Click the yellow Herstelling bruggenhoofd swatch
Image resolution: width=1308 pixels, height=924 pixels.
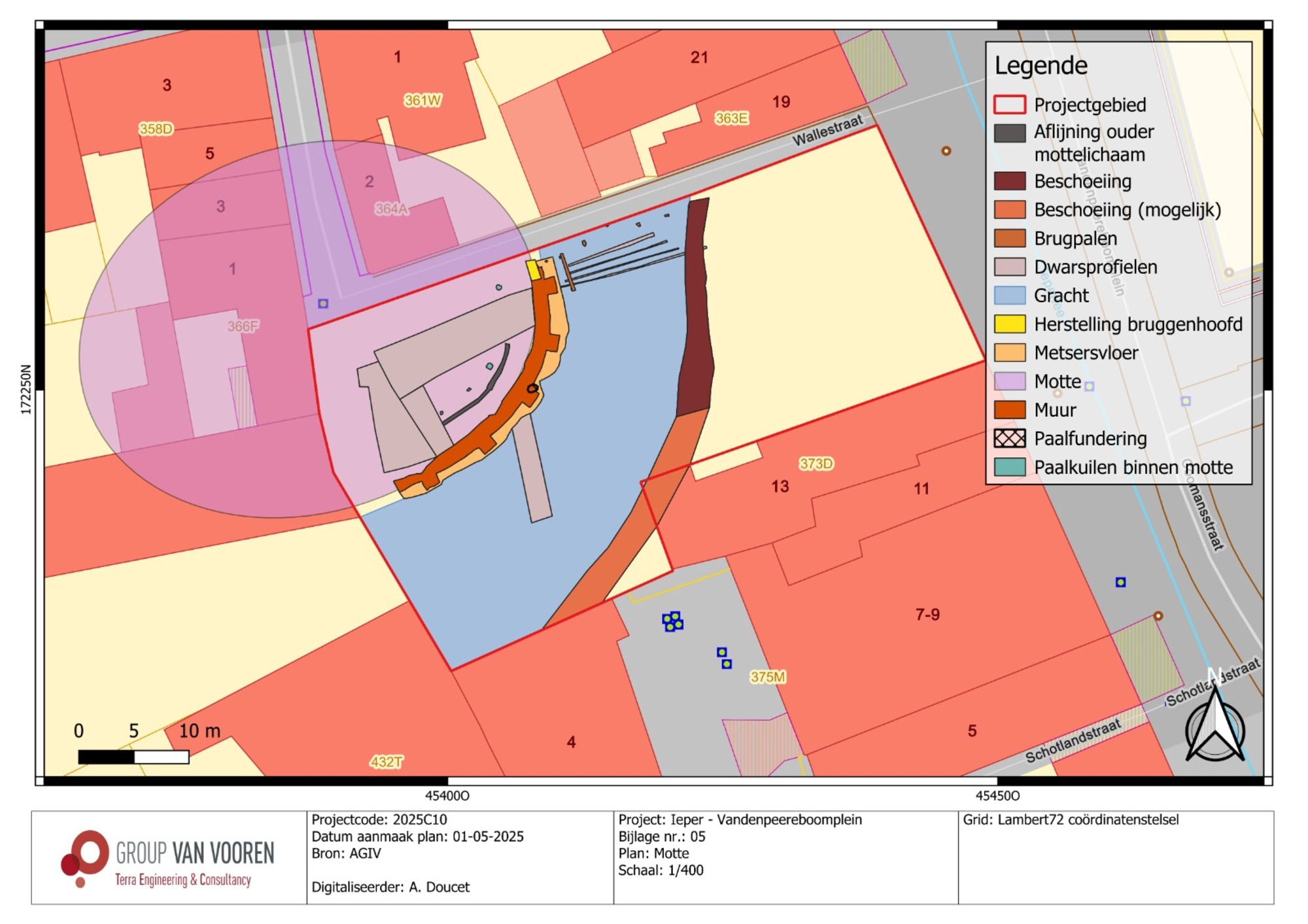(x=1010, y=324)
